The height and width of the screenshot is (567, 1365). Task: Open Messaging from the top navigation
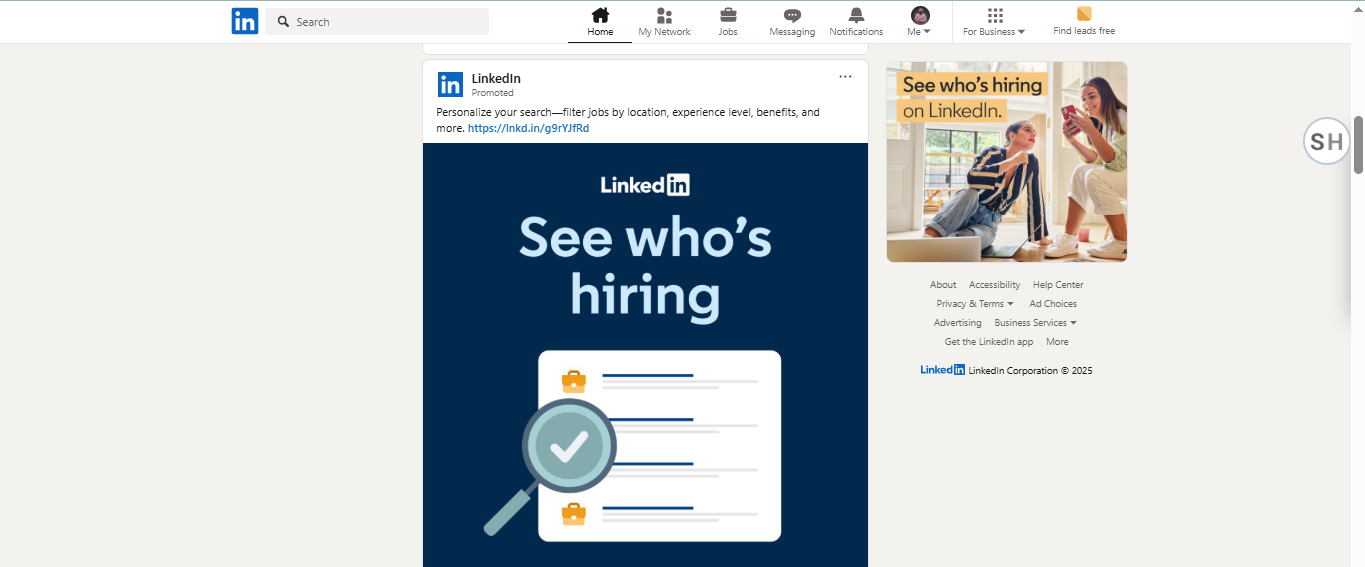(x=792, y=22)
